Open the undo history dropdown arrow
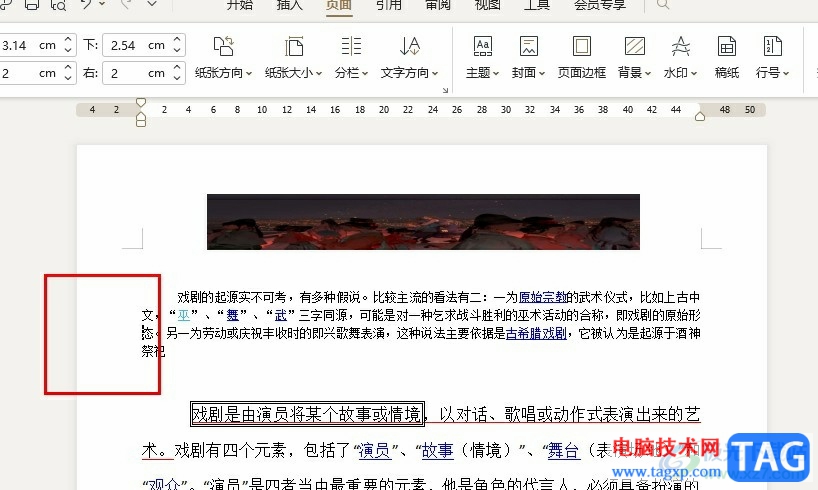Screen dimensions: 818x490 click(x=102, y=4)
